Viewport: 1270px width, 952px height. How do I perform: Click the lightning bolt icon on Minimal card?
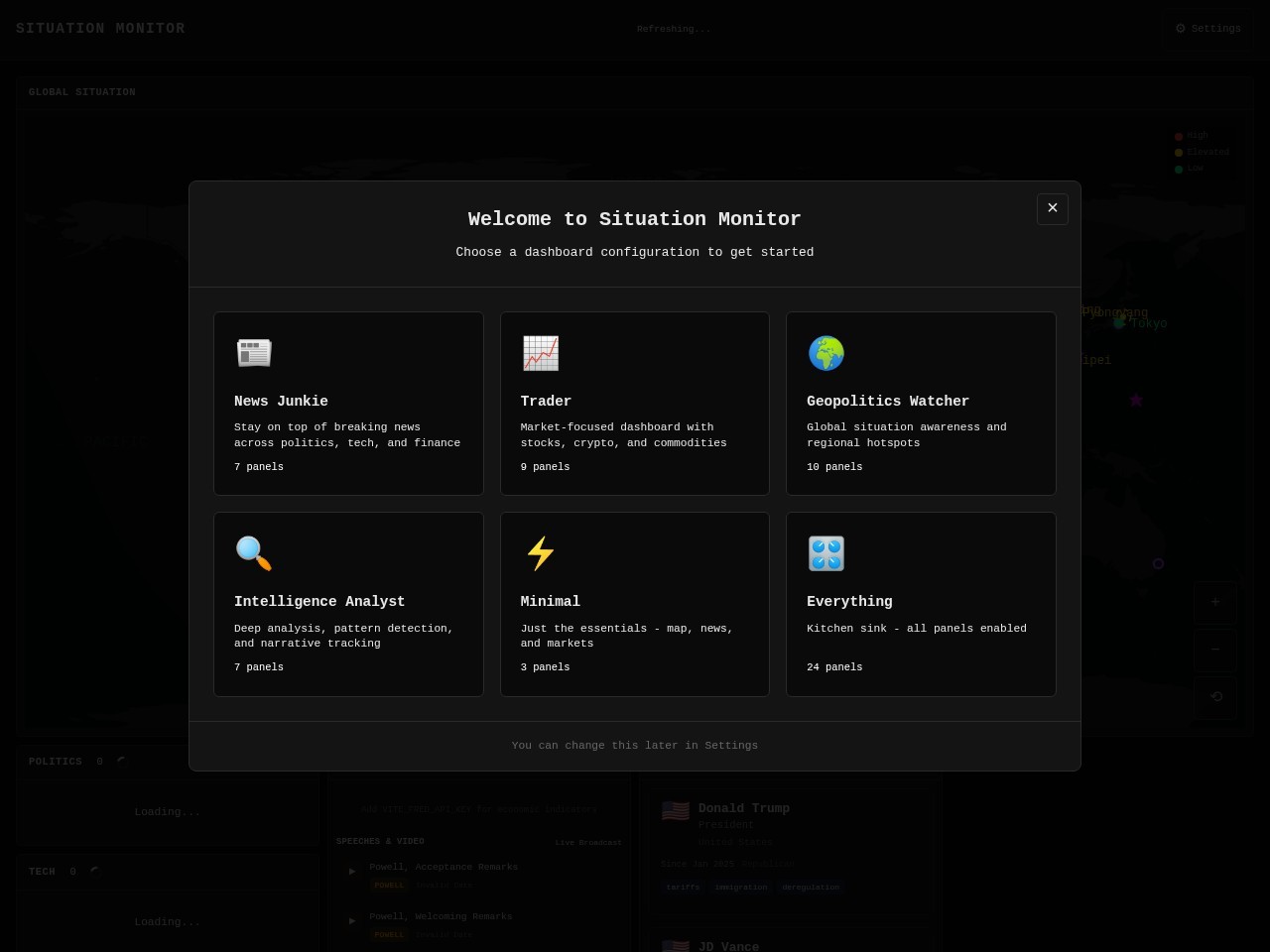tap(541, 553)
